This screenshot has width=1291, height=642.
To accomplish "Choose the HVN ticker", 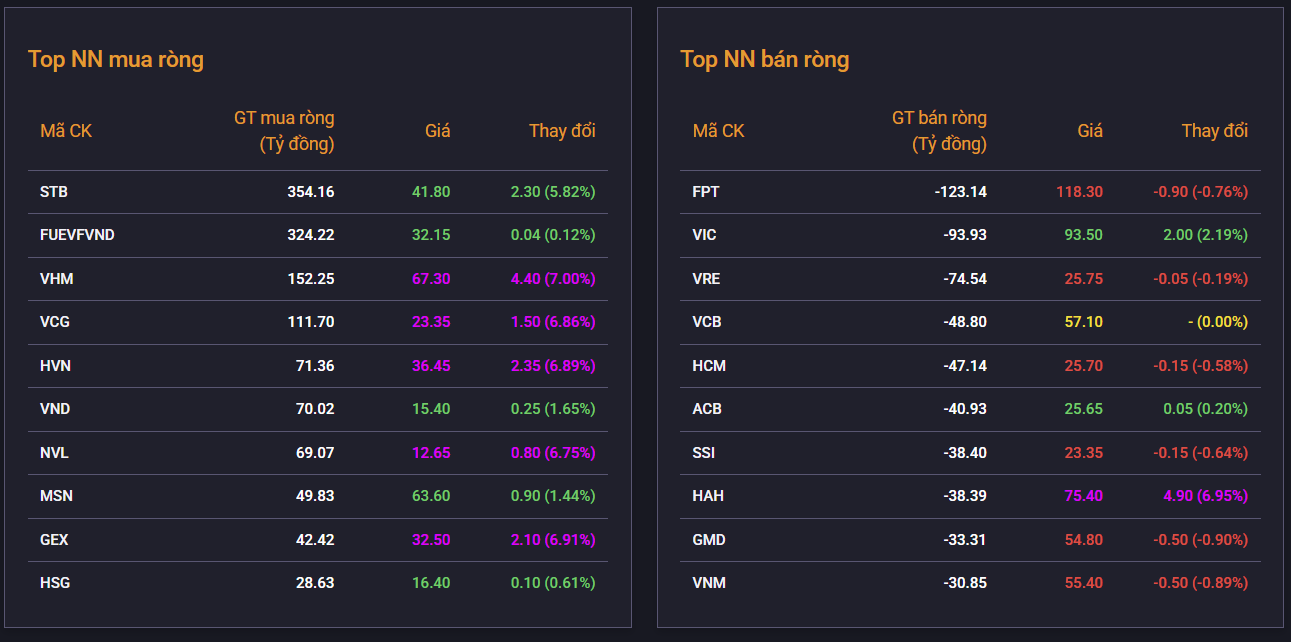I will [56, 366].
